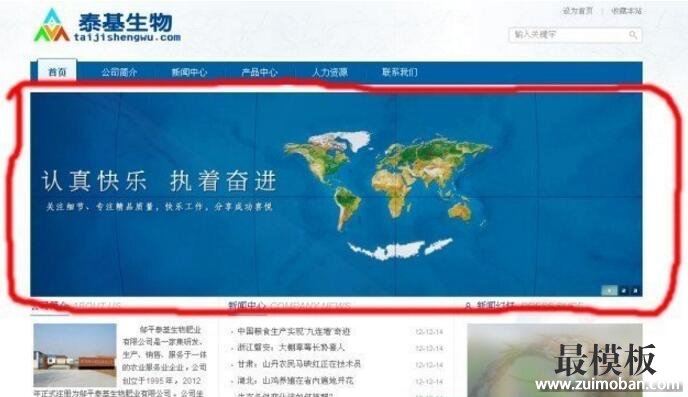
Task: Open the 产品中心 menu item
Action: pos(259,72)
